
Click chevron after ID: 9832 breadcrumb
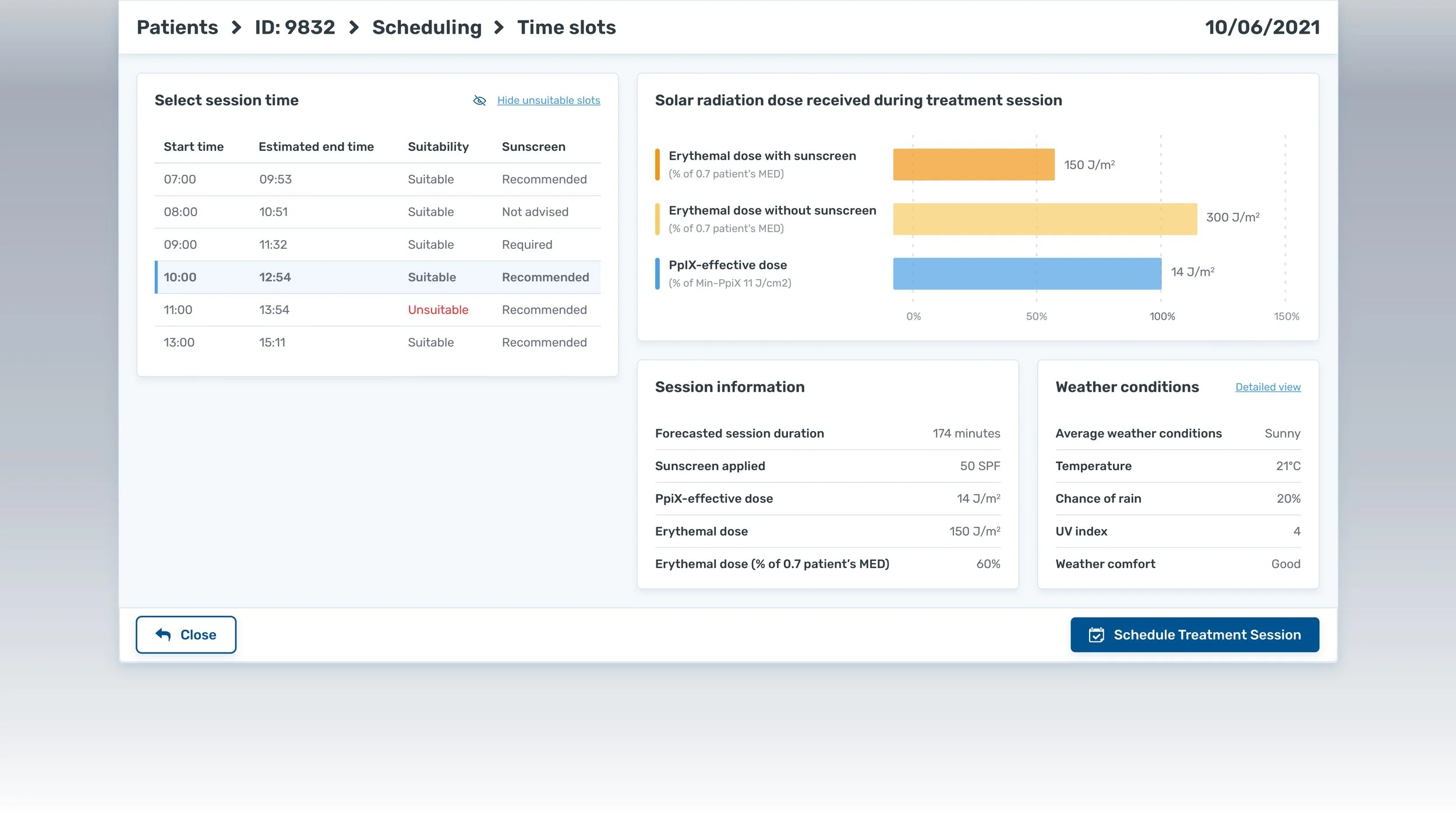tap(354, 27)
